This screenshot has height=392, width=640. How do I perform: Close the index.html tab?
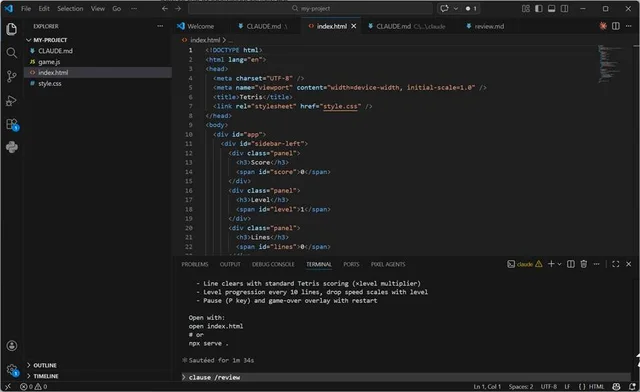click(354, 26)
